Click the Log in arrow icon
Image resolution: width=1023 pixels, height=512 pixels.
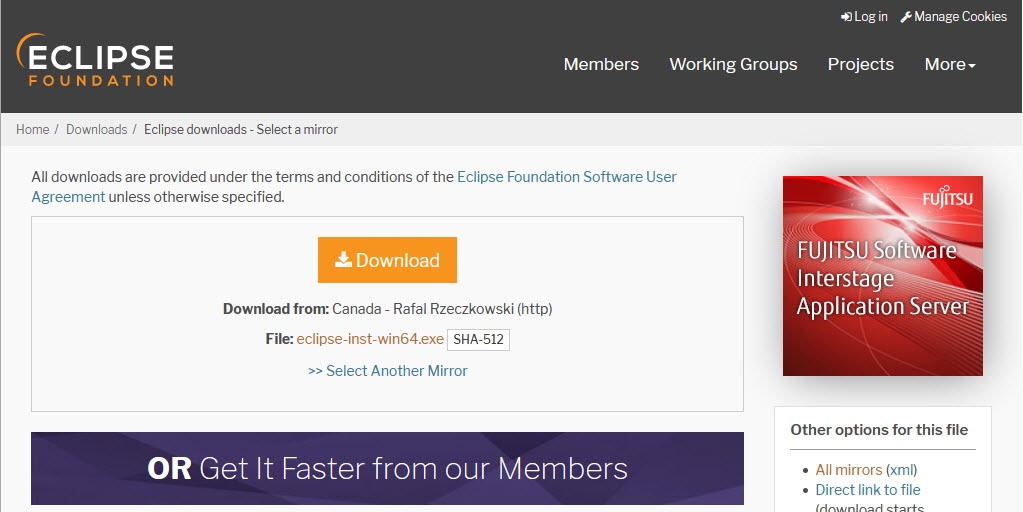846,17
